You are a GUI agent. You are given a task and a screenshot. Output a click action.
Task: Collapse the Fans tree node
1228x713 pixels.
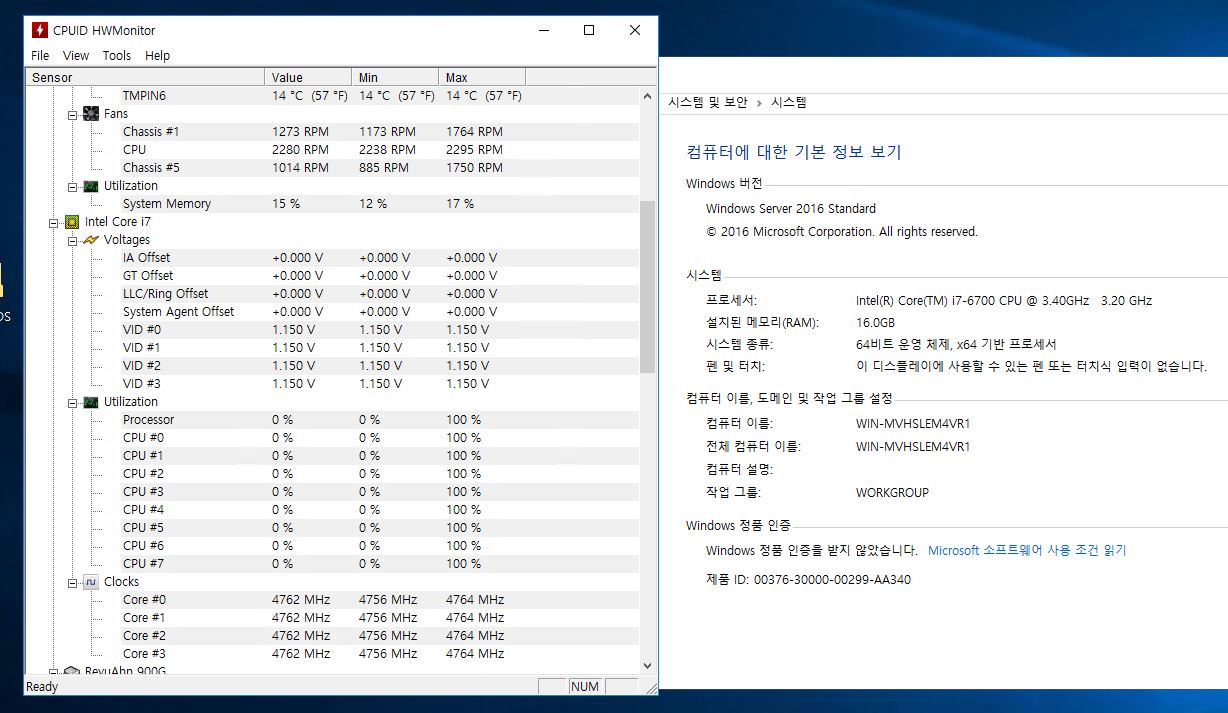pos(73,114)
